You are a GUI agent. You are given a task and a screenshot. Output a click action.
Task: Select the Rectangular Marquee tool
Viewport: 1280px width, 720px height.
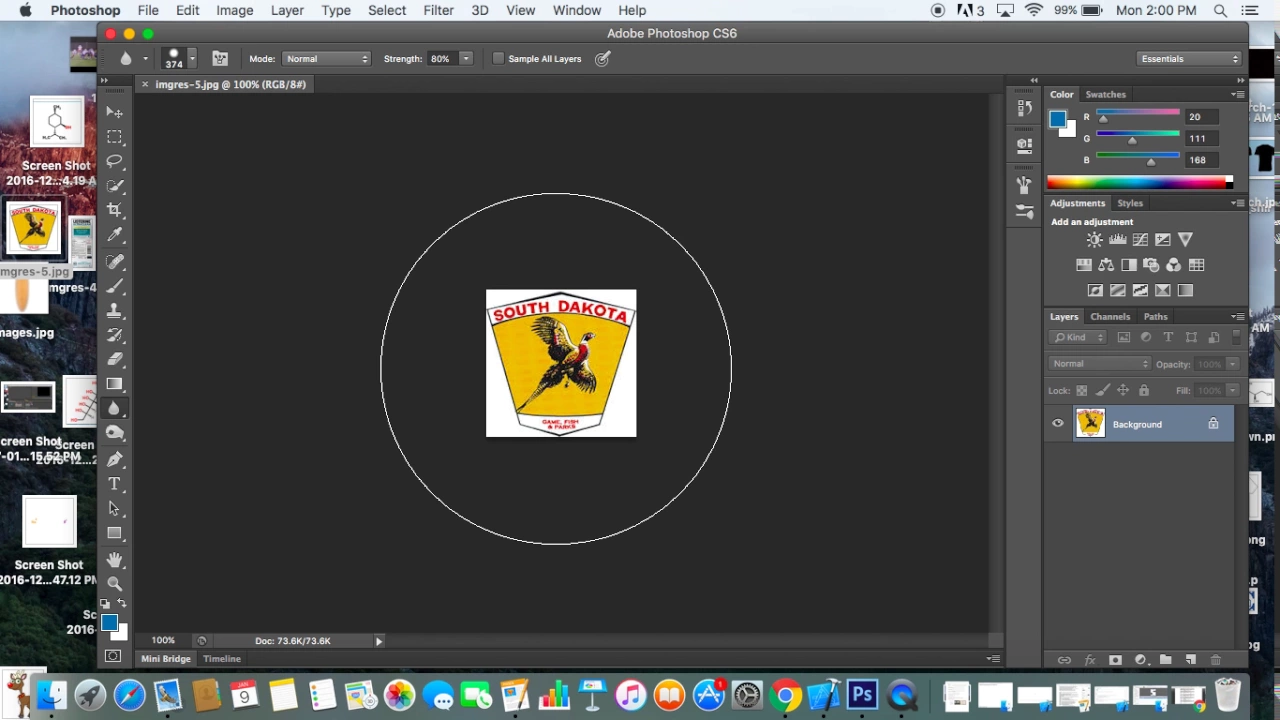pos(114,137)
